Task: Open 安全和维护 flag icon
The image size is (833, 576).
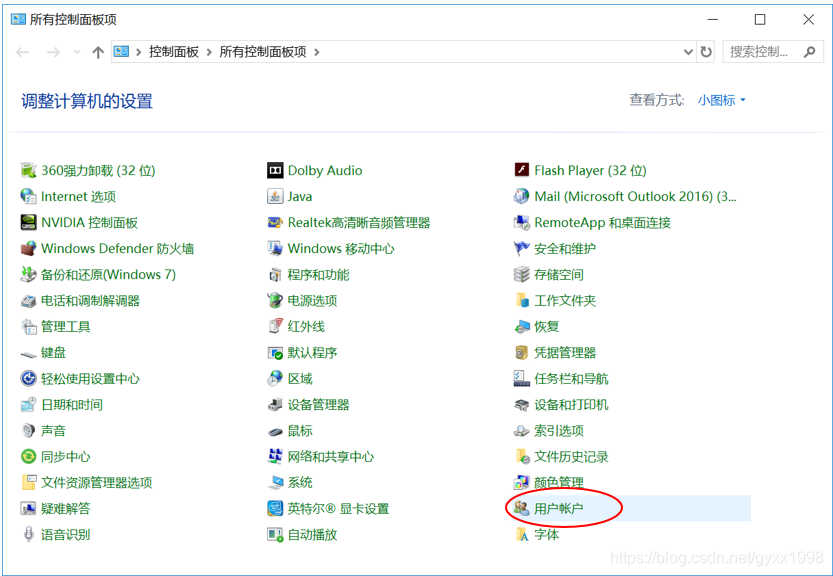Action: pos(522,249)
